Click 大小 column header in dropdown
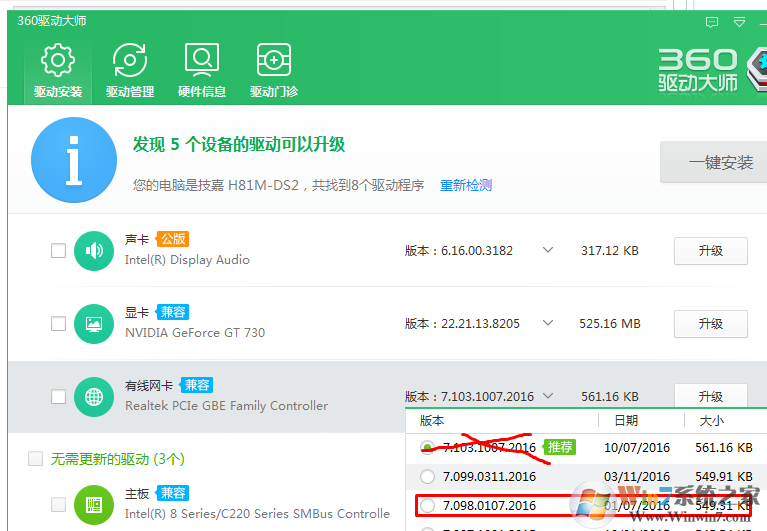The height and width of the screenshot is (531, 767). coord(712,420)
